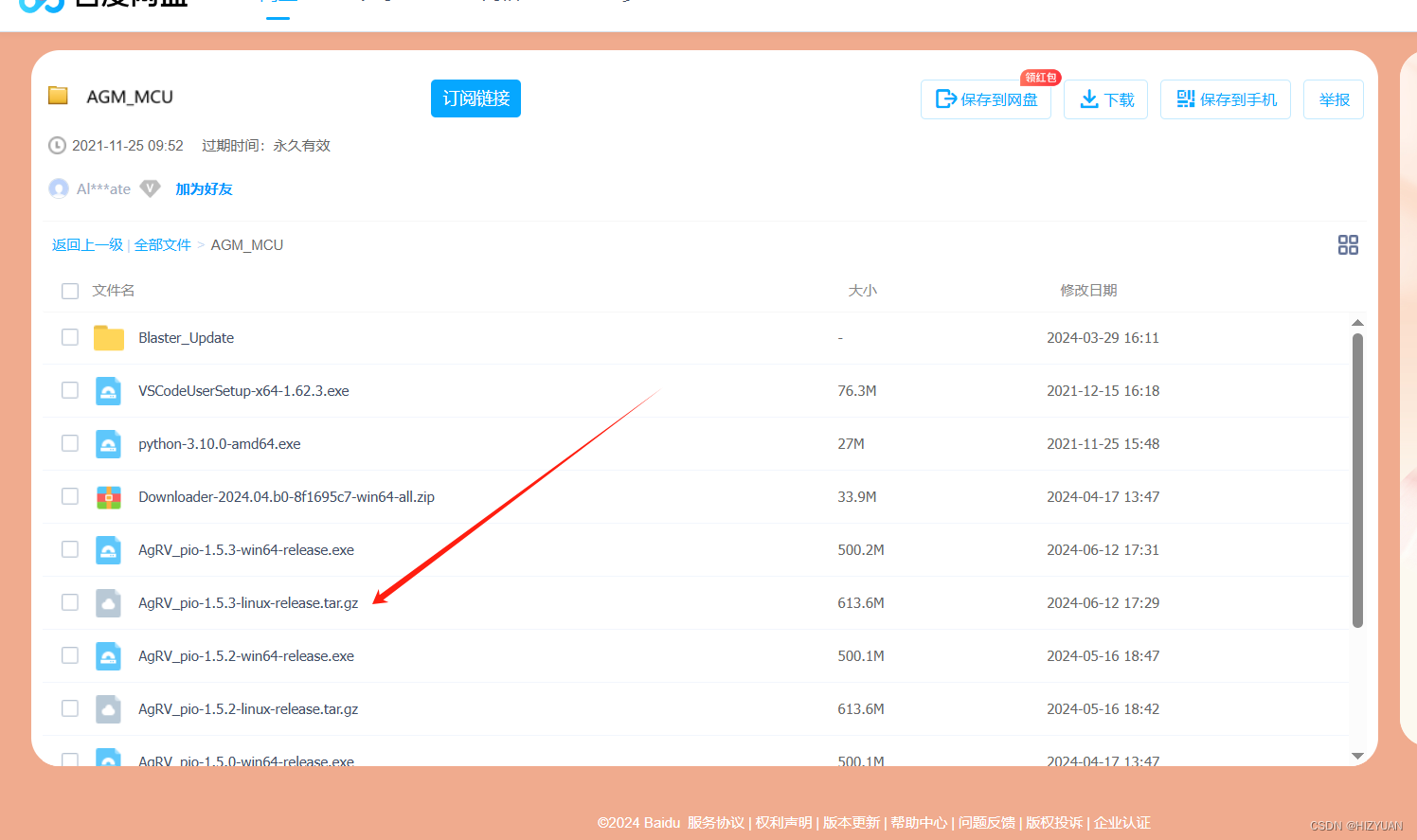
Task: Click the 举报 report button
Action: pos(1334,99)
